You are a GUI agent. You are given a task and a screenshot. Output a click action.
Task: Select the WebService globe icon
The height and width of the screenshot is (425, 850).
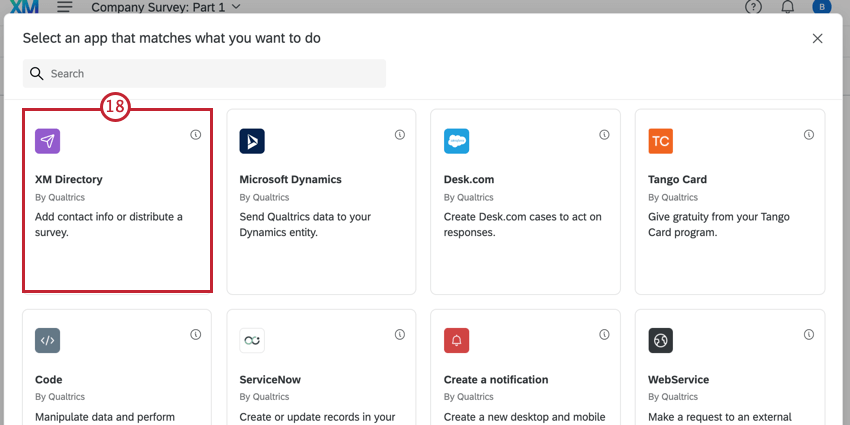(661, 340)
